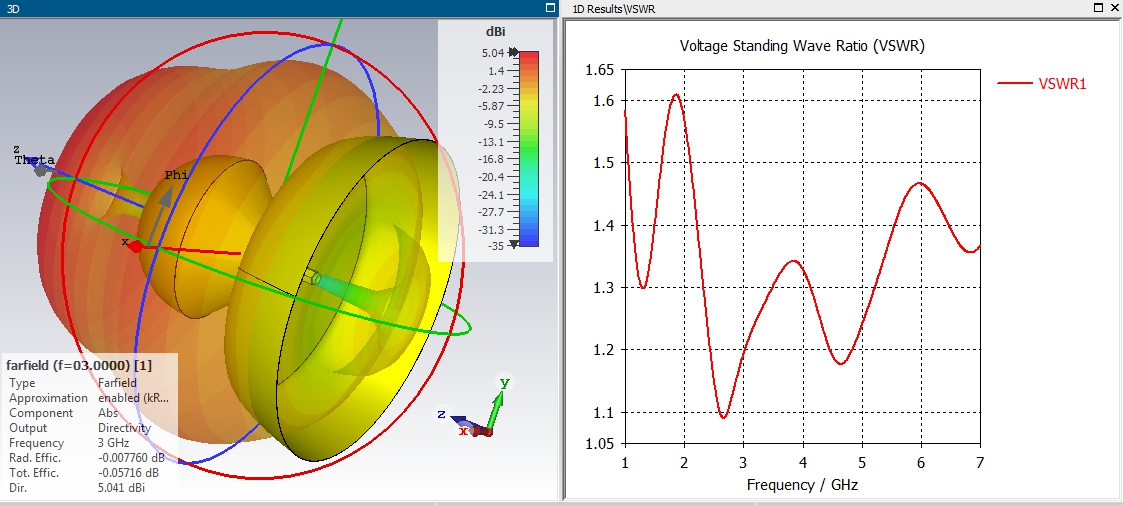
Task: Activate the 1D Results\VSWR title bar
Action: (800, 8)
